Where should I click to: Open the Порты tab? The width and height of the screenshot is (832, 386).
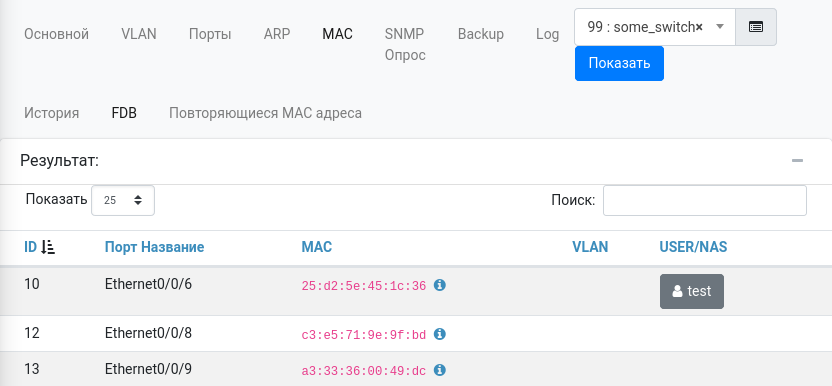(210, 34)
